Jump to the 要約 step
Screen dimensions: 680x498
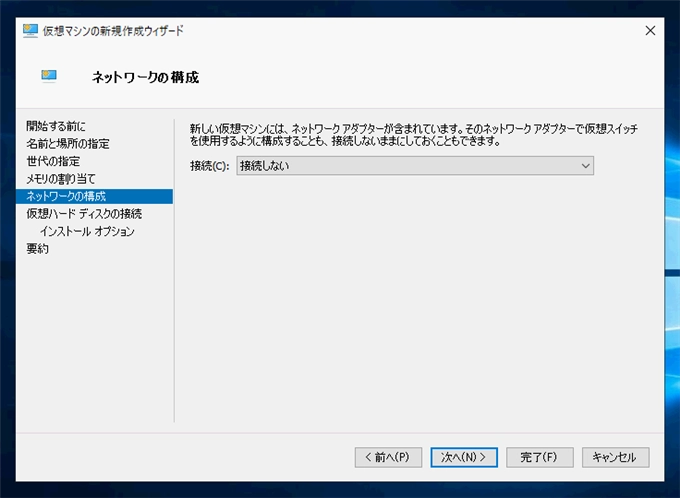[x=37, y=249]
